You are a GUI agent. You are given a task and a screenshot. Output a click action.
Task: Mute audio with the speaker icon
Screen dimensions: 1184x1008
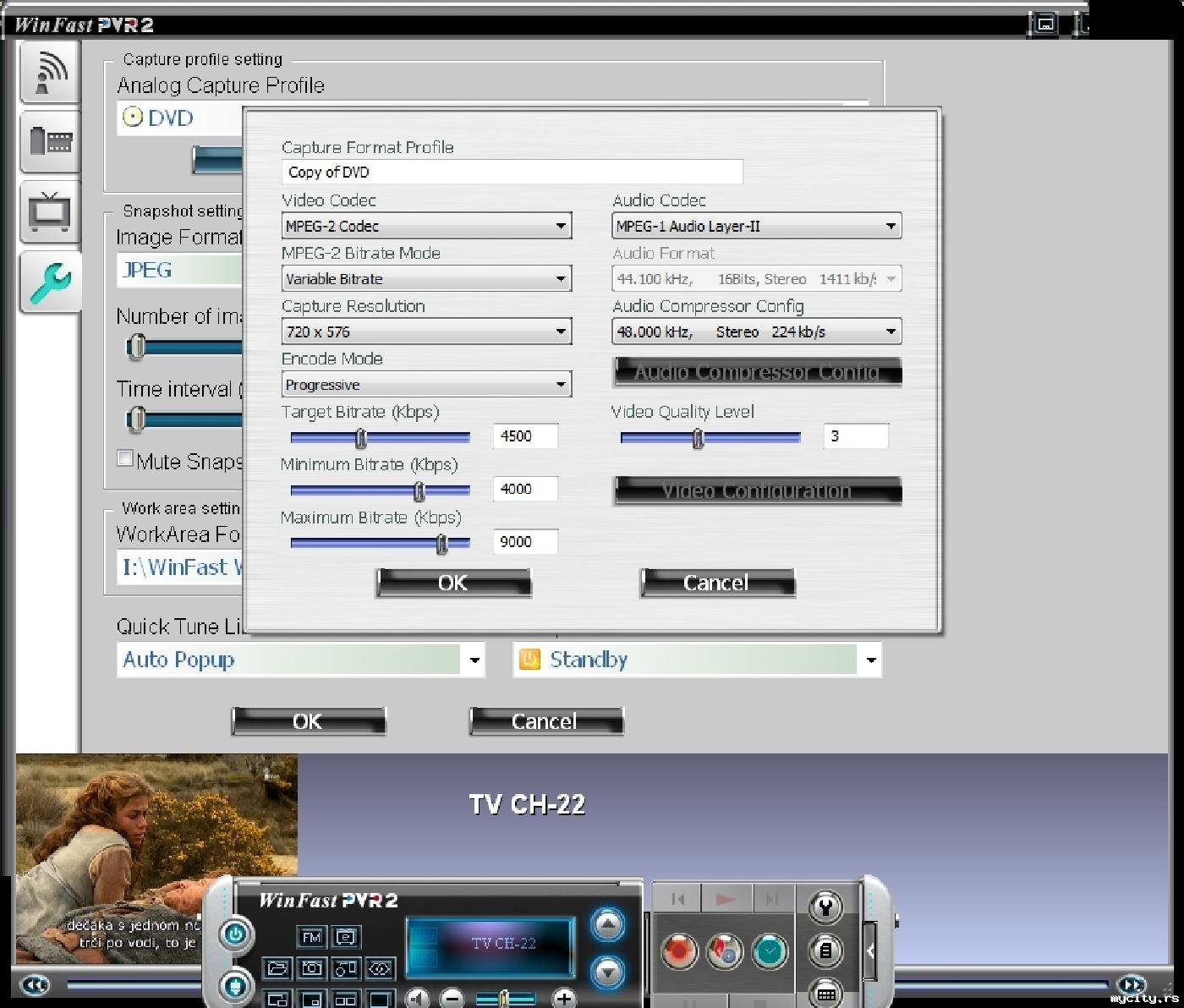tap(418, 999)
